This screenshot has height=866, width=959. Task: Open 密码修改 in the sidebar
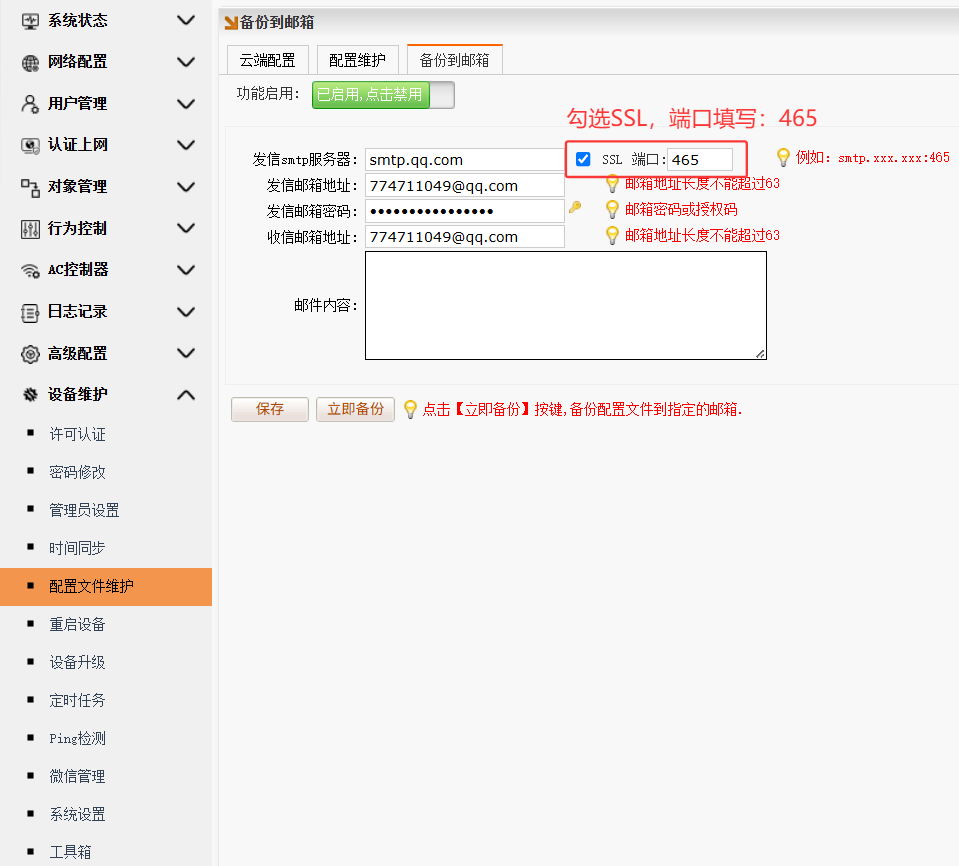[x=77, y=472]
